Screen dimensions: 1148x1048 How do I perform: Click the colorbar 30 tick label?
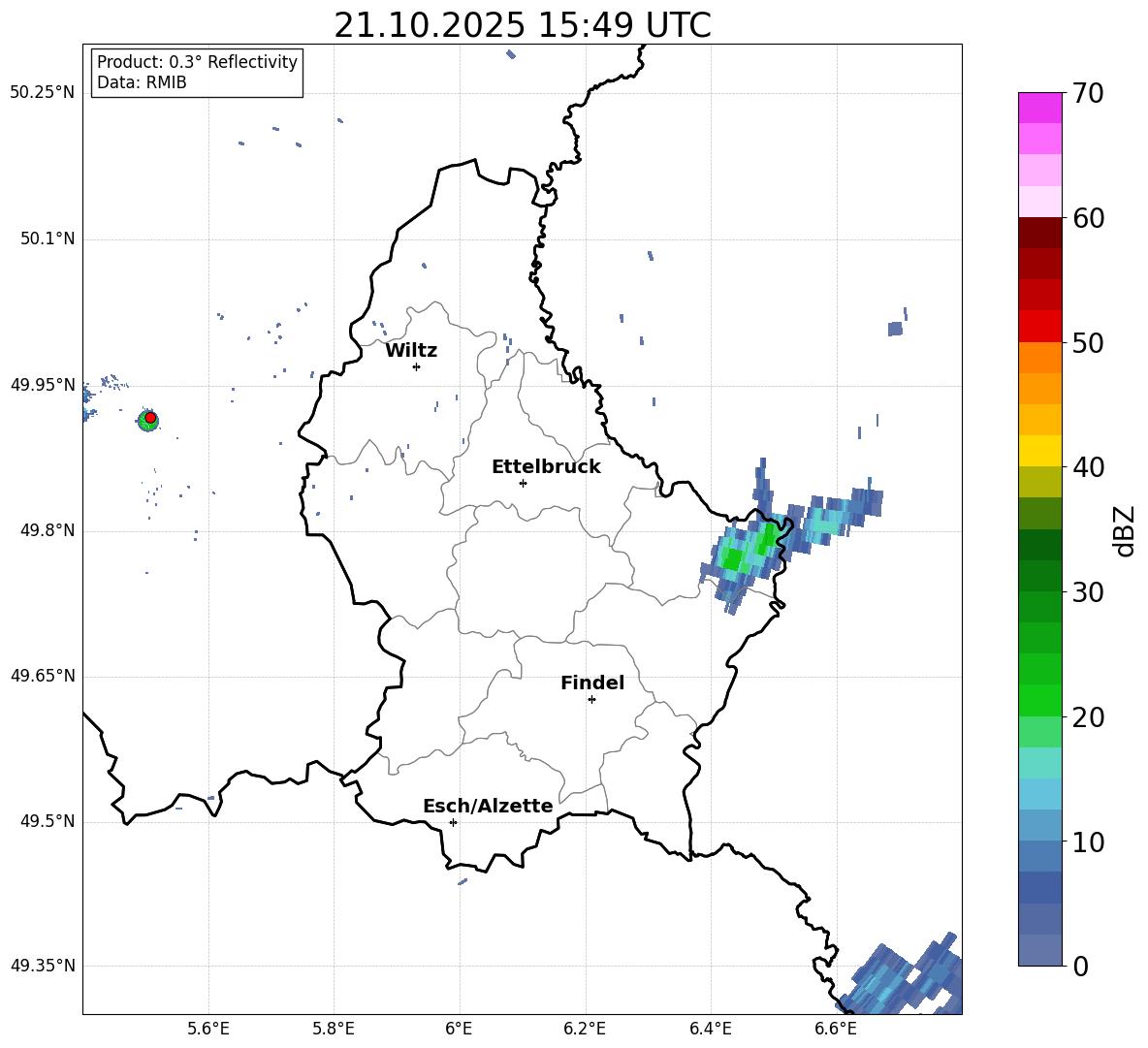pos(1088,592)
